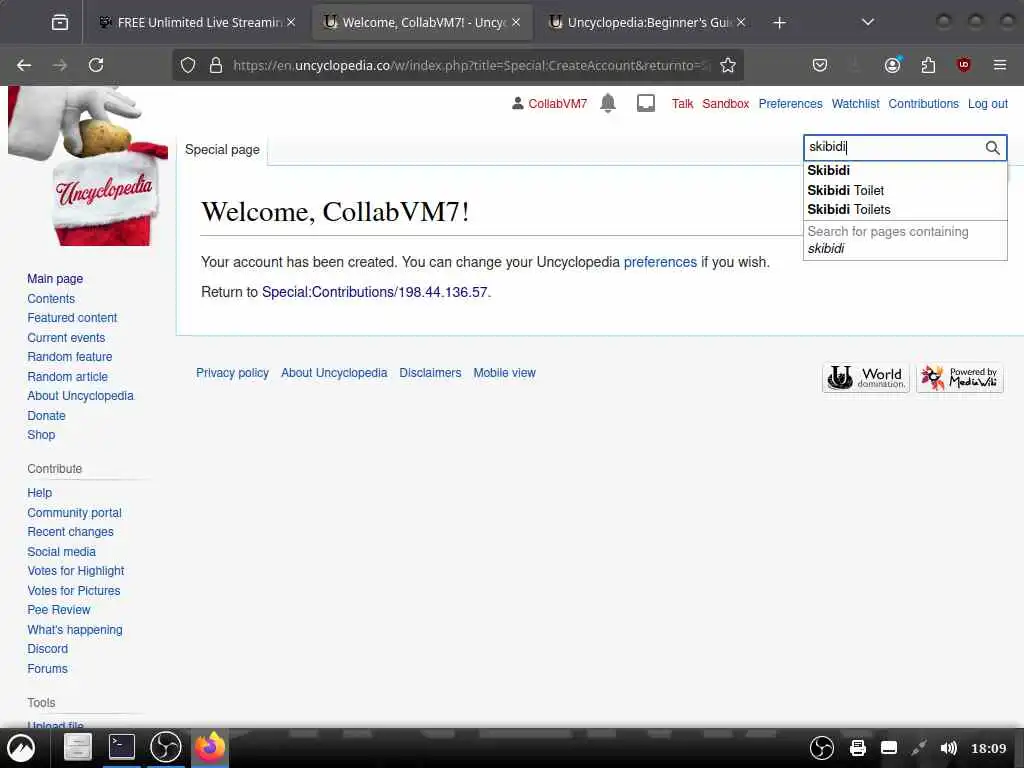Show wiki alerts with the bell icon
1024x768 pixels.
pyautogui.click(x=608, y=103)
